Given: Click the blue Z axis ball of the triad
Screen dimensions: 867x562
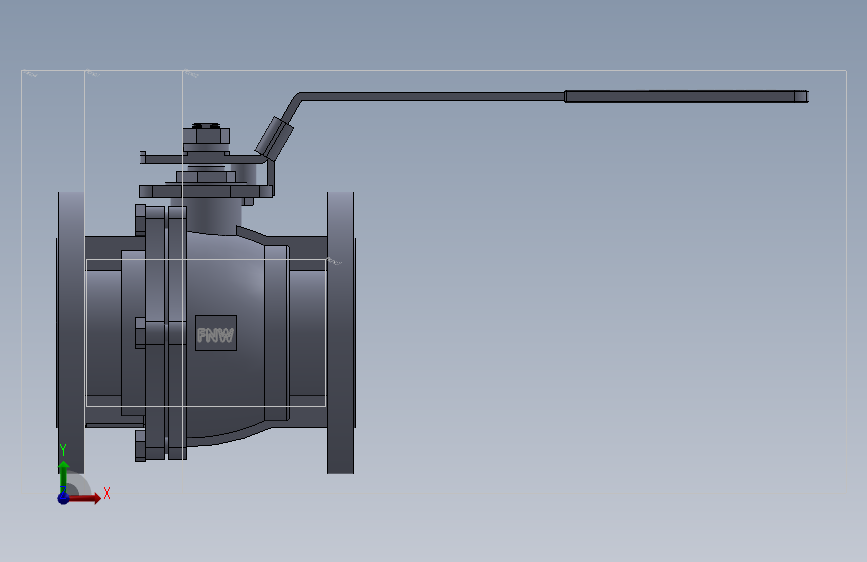Looking at the screenshot, I should pyautogui.click(x=64, y=498).
